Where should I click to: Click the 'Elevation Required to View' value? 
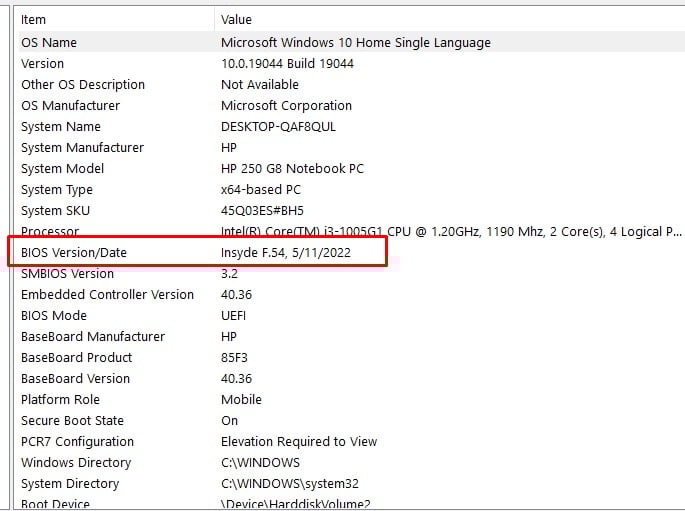click(299, 442)
